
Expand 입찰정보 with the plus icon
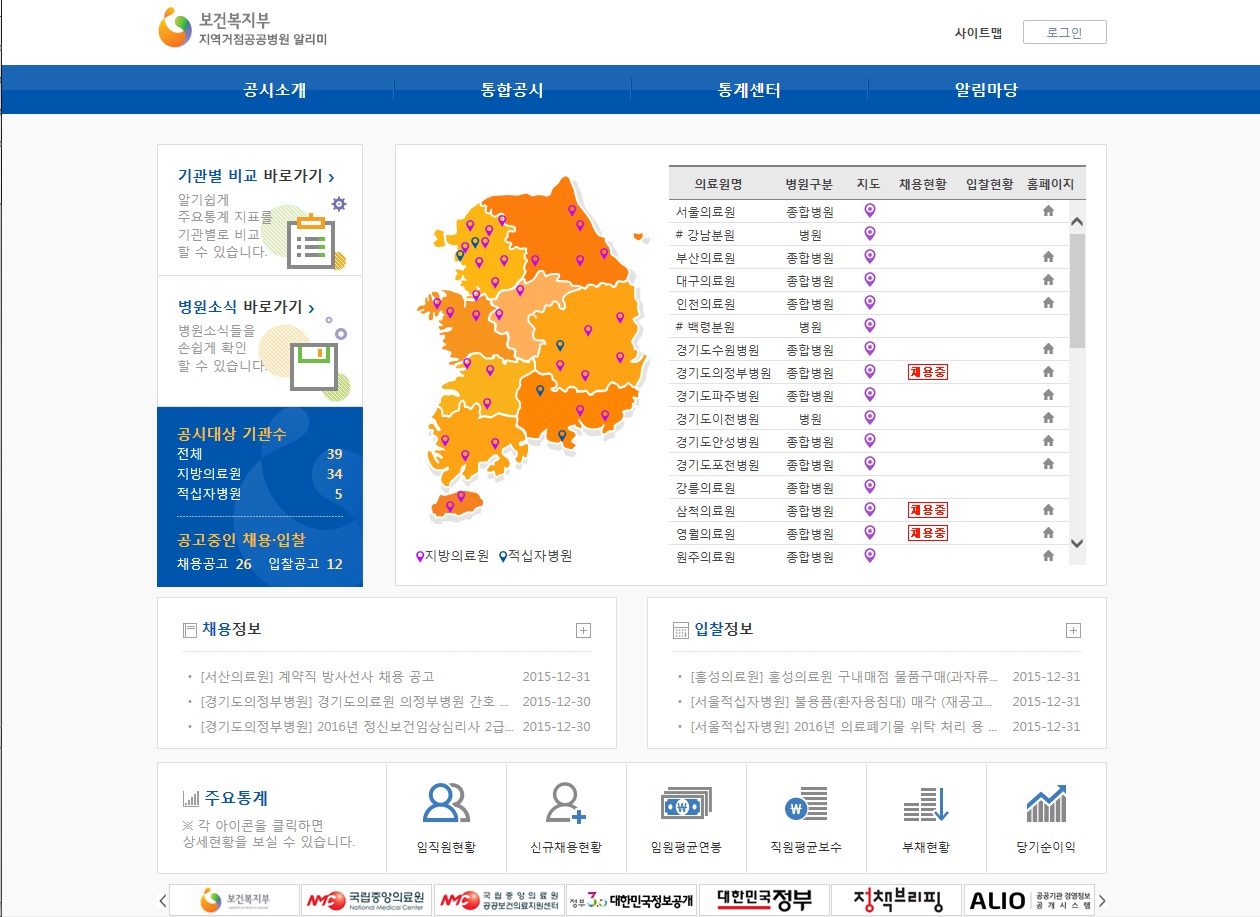point(1073,630)
